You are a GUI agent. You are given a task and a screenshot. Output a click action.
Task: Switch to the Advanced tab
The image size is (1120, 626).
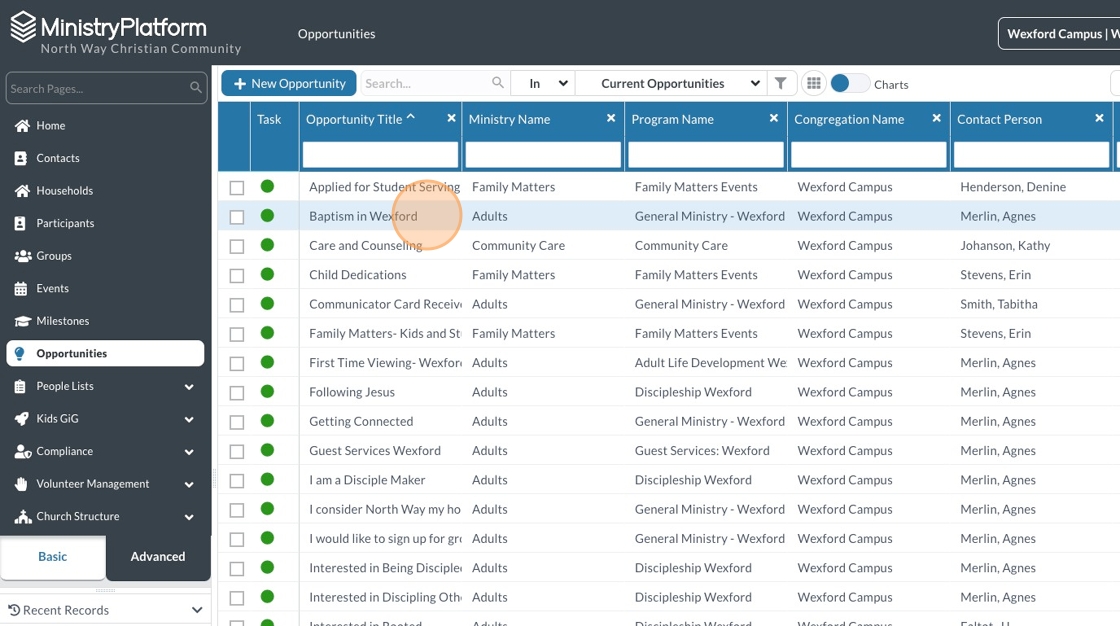158,557
